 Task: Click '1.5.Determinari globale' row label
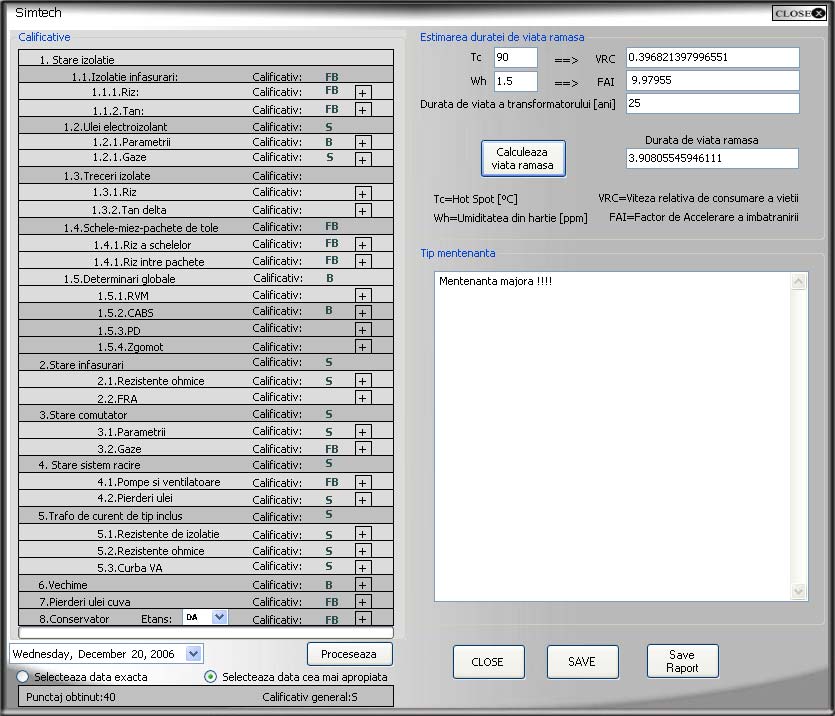point(119,279)
